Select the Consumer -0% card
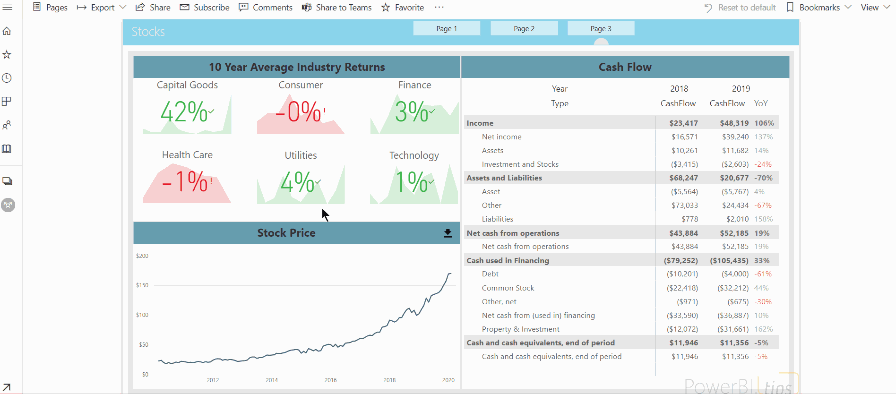The height and width of the screenshot is (394, 896). coord(301,107)
